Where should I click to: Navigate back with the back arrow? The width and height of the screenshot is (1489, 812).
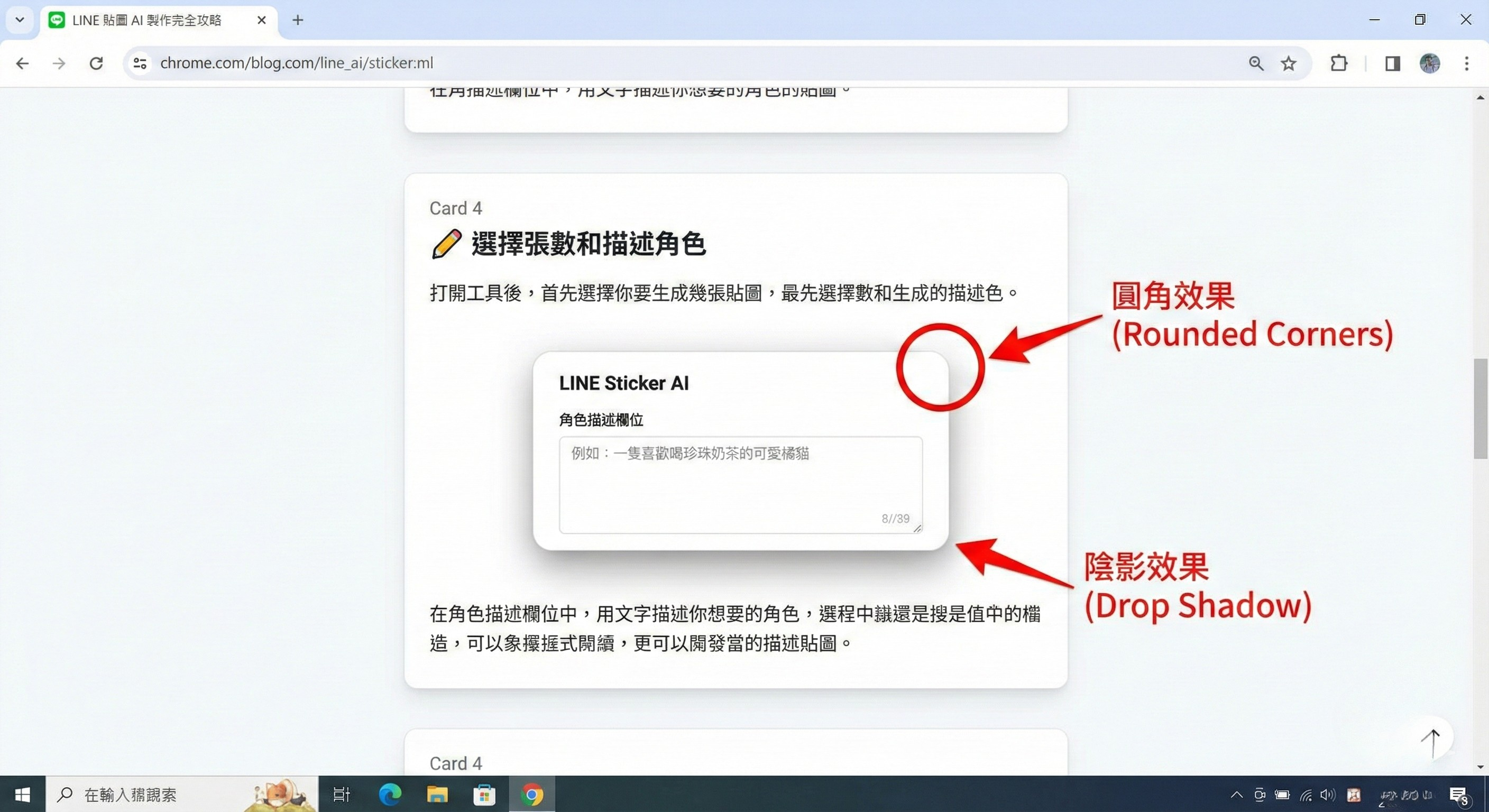(x=23, y=63)
